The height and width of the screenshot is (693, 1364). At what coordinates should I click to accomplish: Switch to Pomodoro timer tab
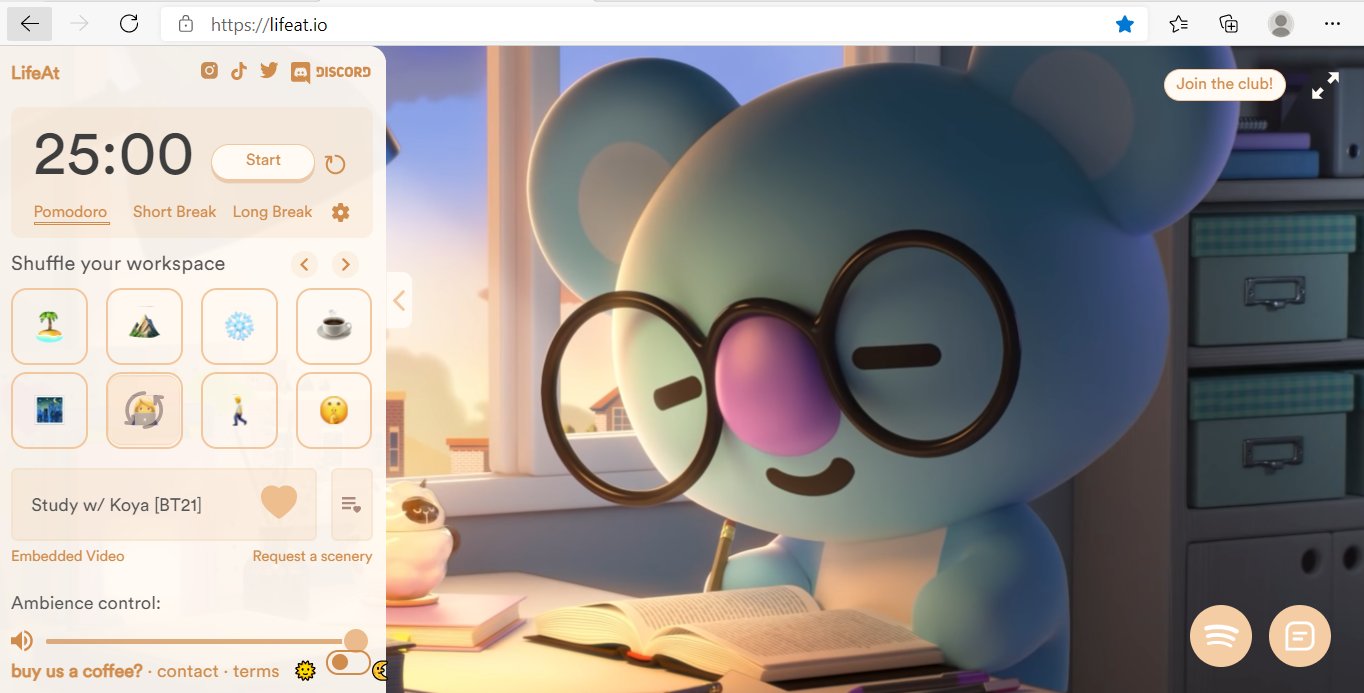coord(71,212)
